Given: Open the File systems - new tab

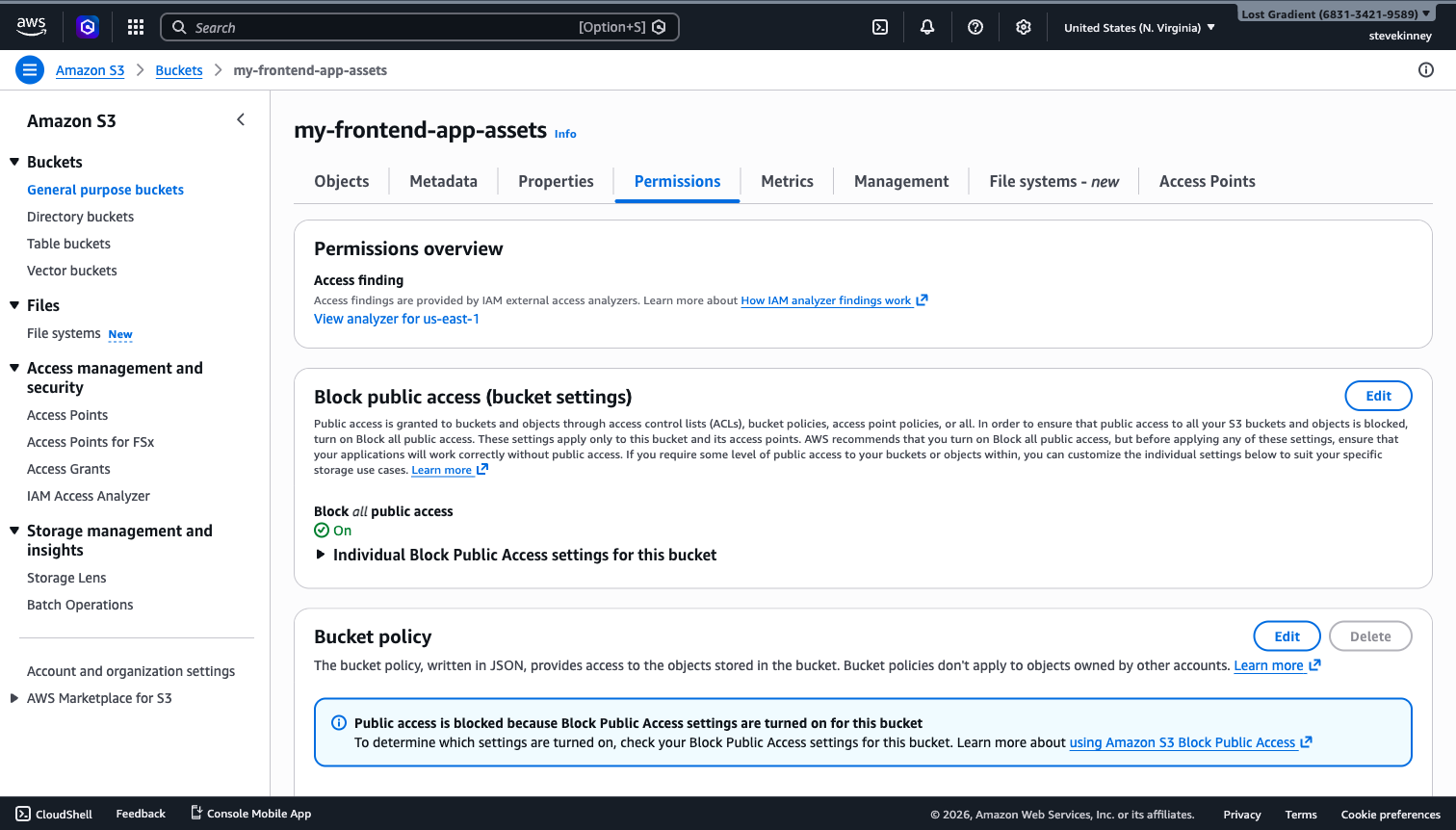Looking at the screenshot, I should 1053,181.
